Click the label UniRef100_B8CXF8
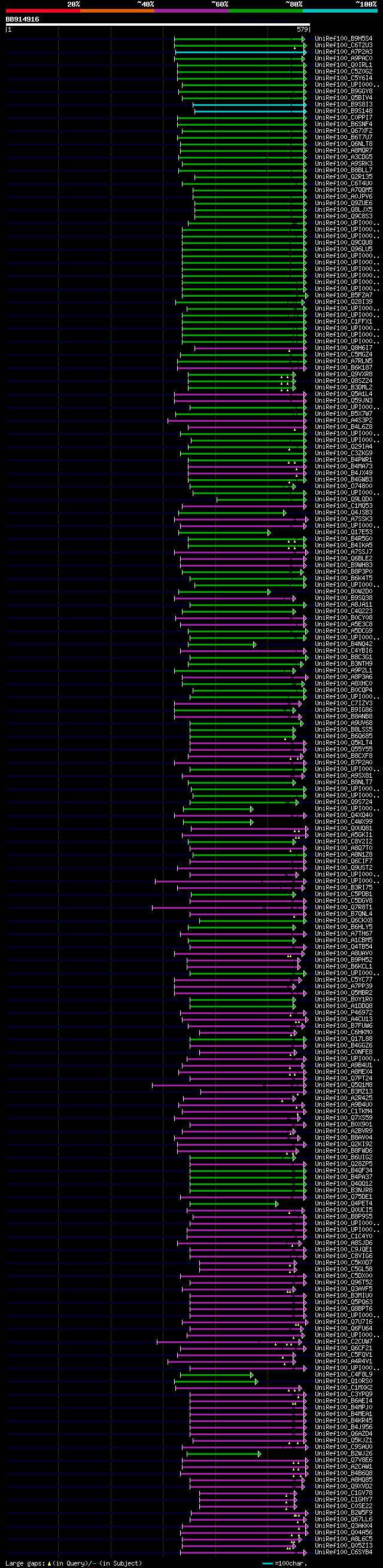This screenshot has width=383, height=1568. click(344, 757)
